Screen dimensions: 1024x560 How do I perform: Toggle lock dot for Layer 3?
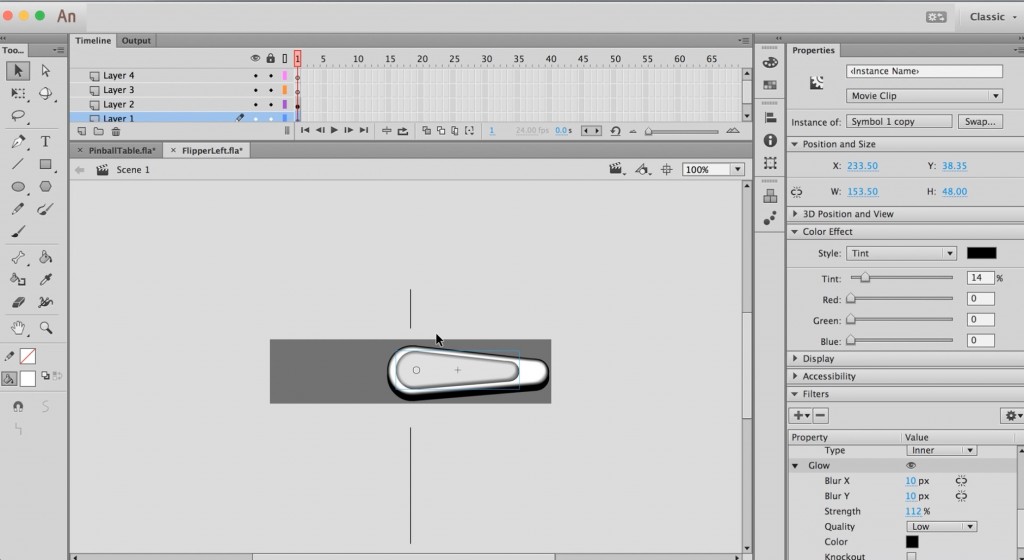271,90
